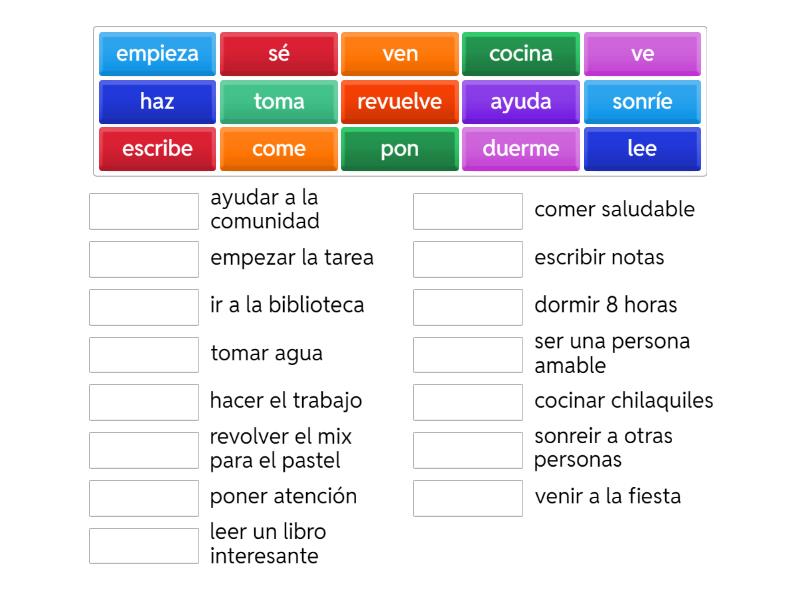
Task: Select the 'toma' word tile
Action: (278, 102)
